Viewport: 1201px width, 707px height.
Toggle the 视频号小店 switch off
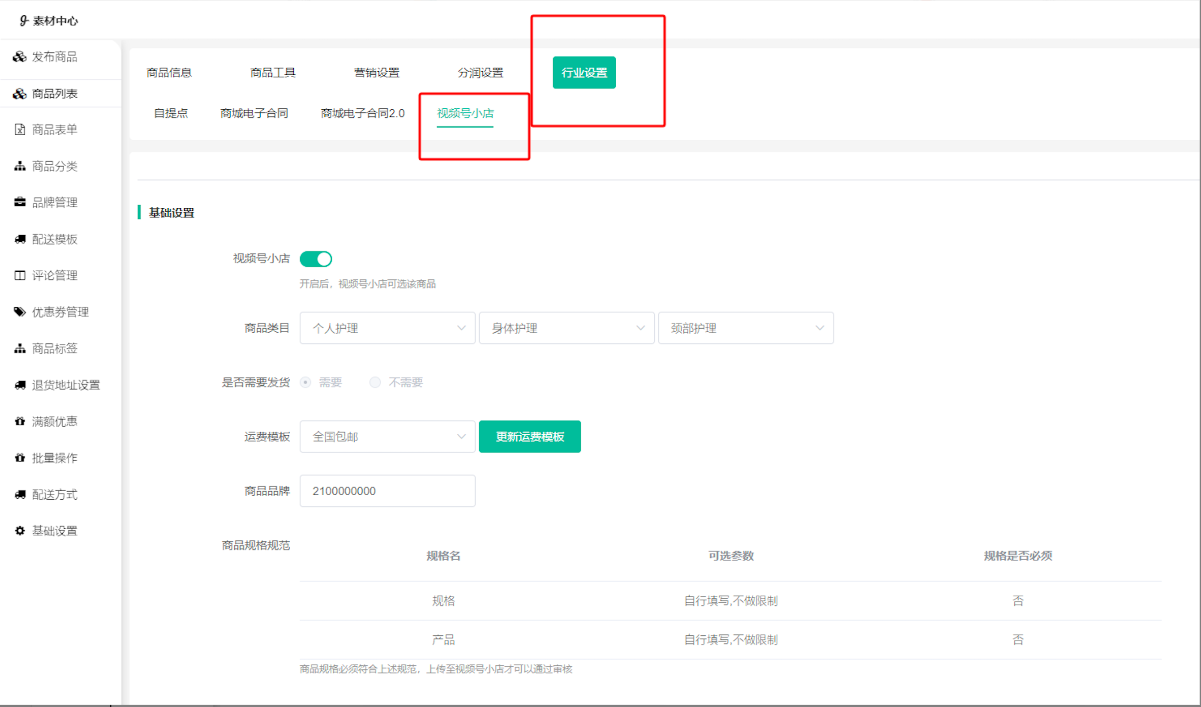point(316,259)
